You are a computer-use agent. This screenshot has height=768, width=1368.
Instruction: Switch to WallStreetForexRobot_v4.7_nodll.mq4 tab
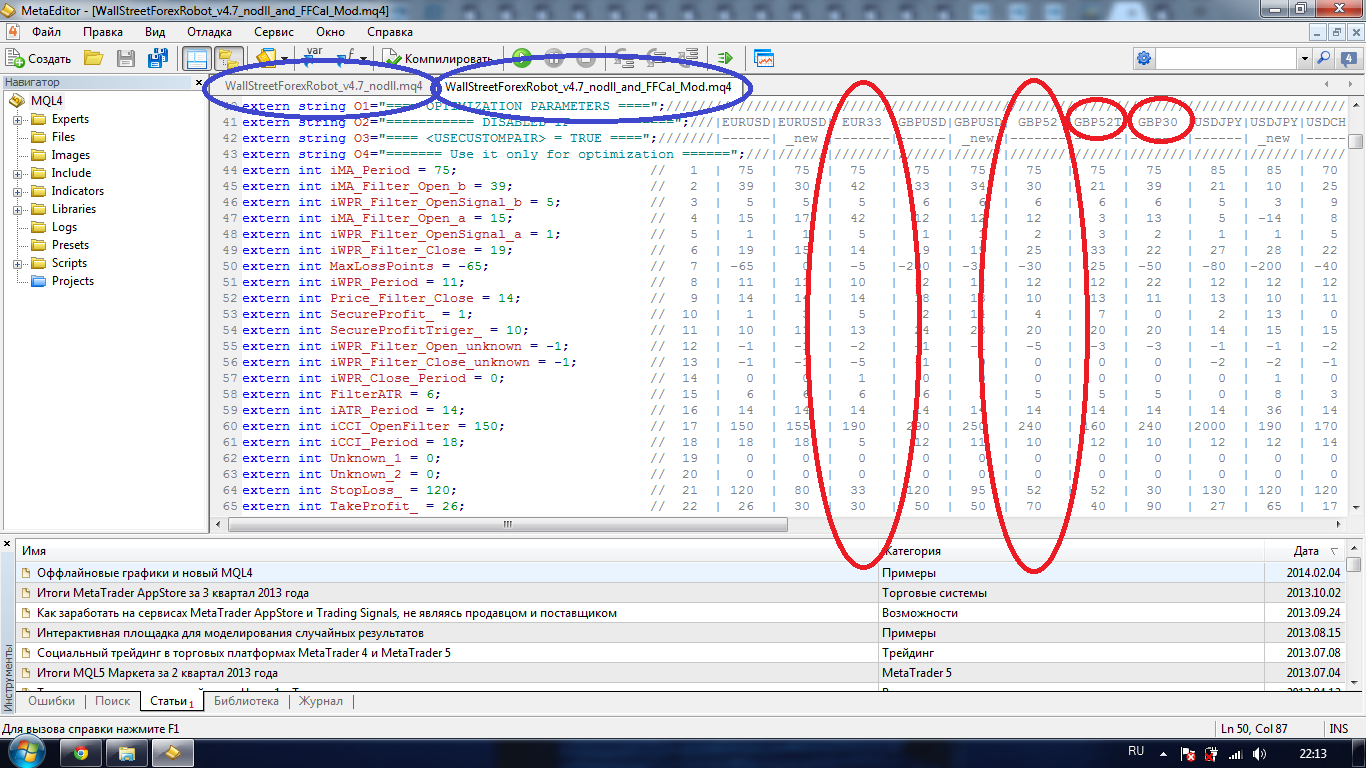pos(323,86)
